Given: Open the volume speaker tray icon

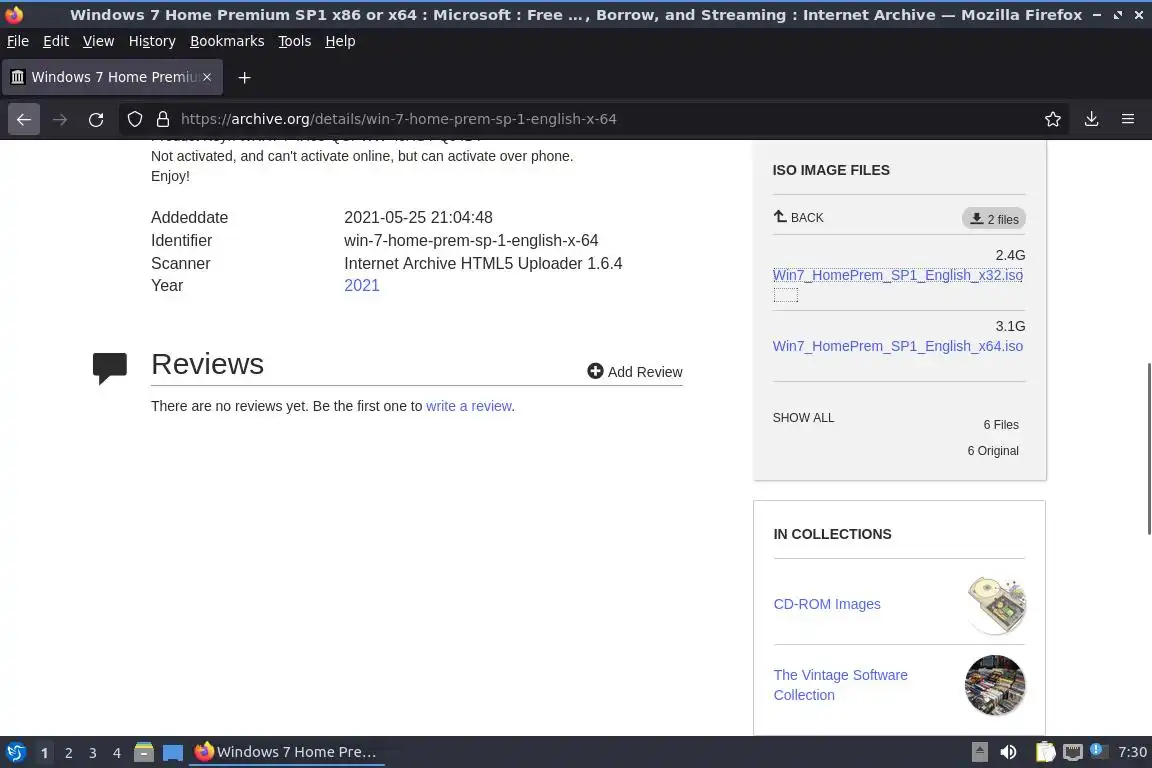Looking at the screenshot, I should [1009, 753].
